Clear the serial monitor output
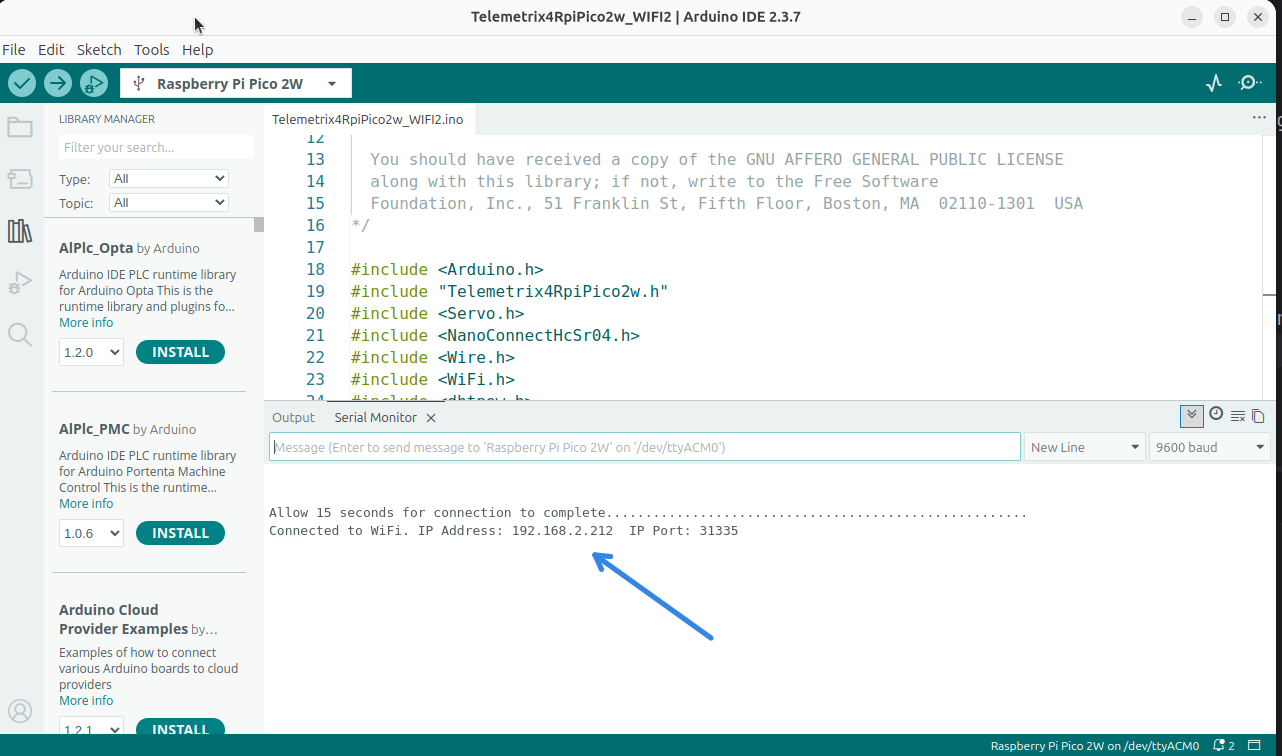This screenshot has height=756, width=1282. (1238, 416)
